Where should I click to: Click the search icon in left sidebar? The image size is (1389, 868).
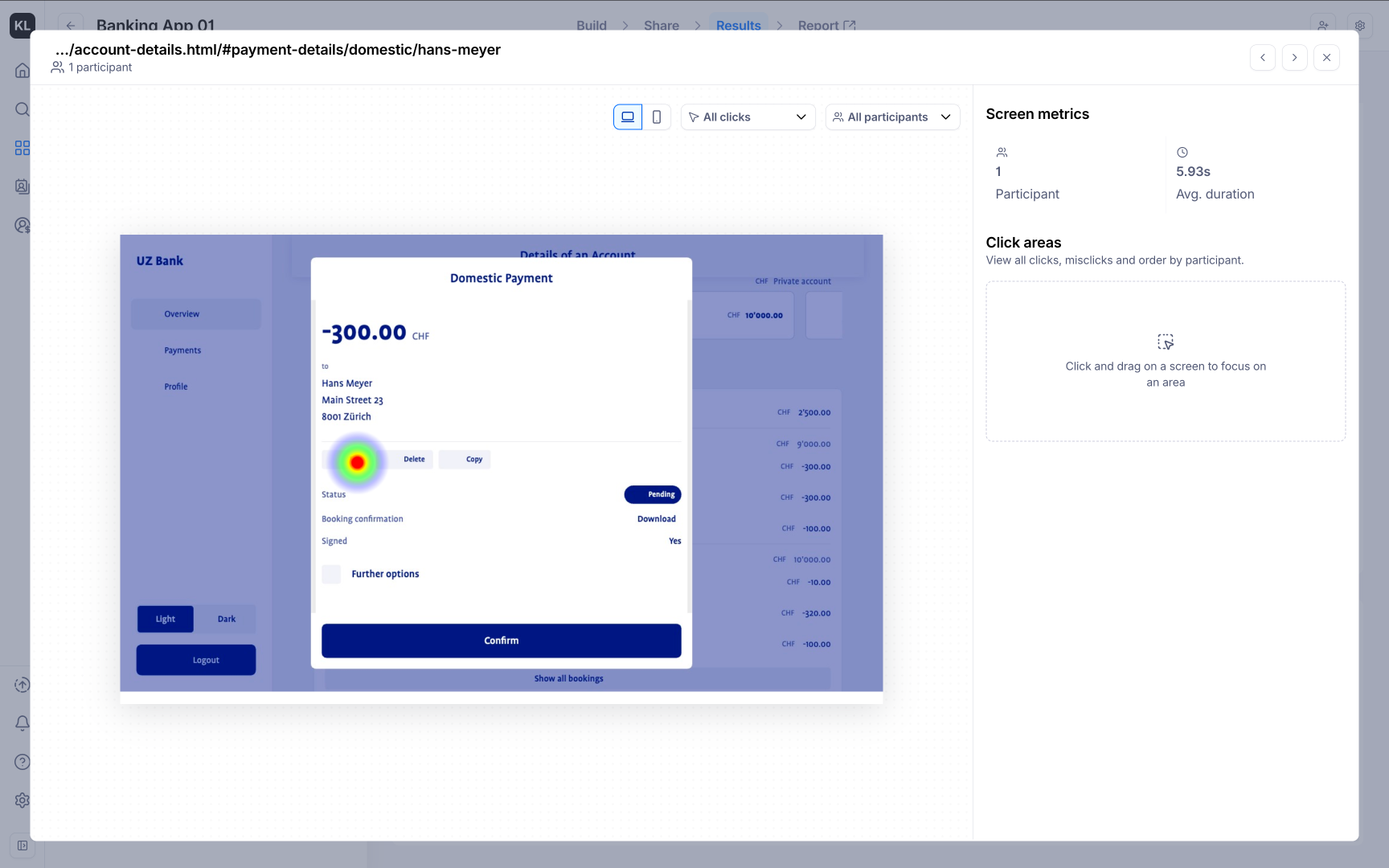point(23,109)
